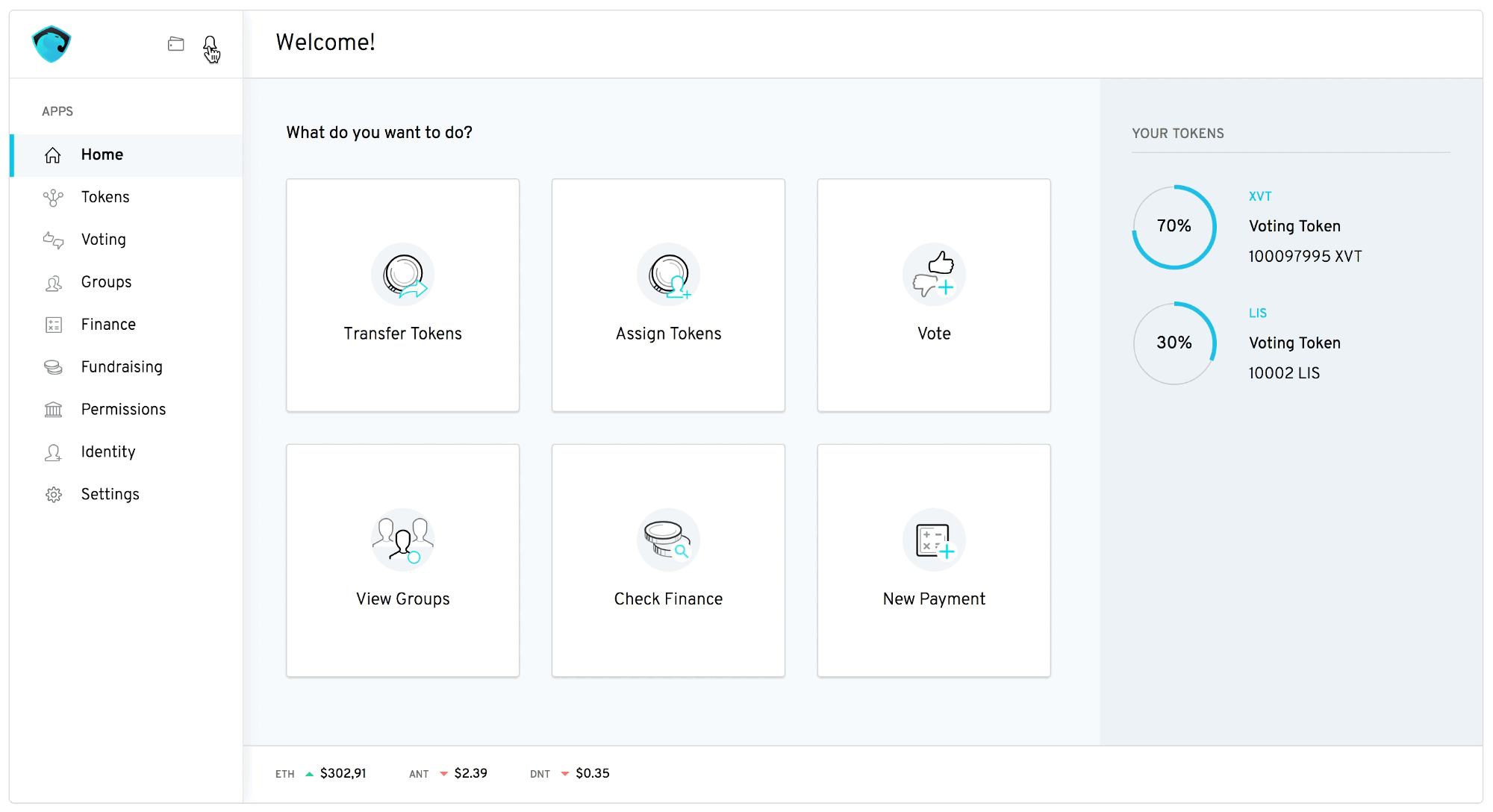Click the Vote thumbs icon

coord(934,275)
